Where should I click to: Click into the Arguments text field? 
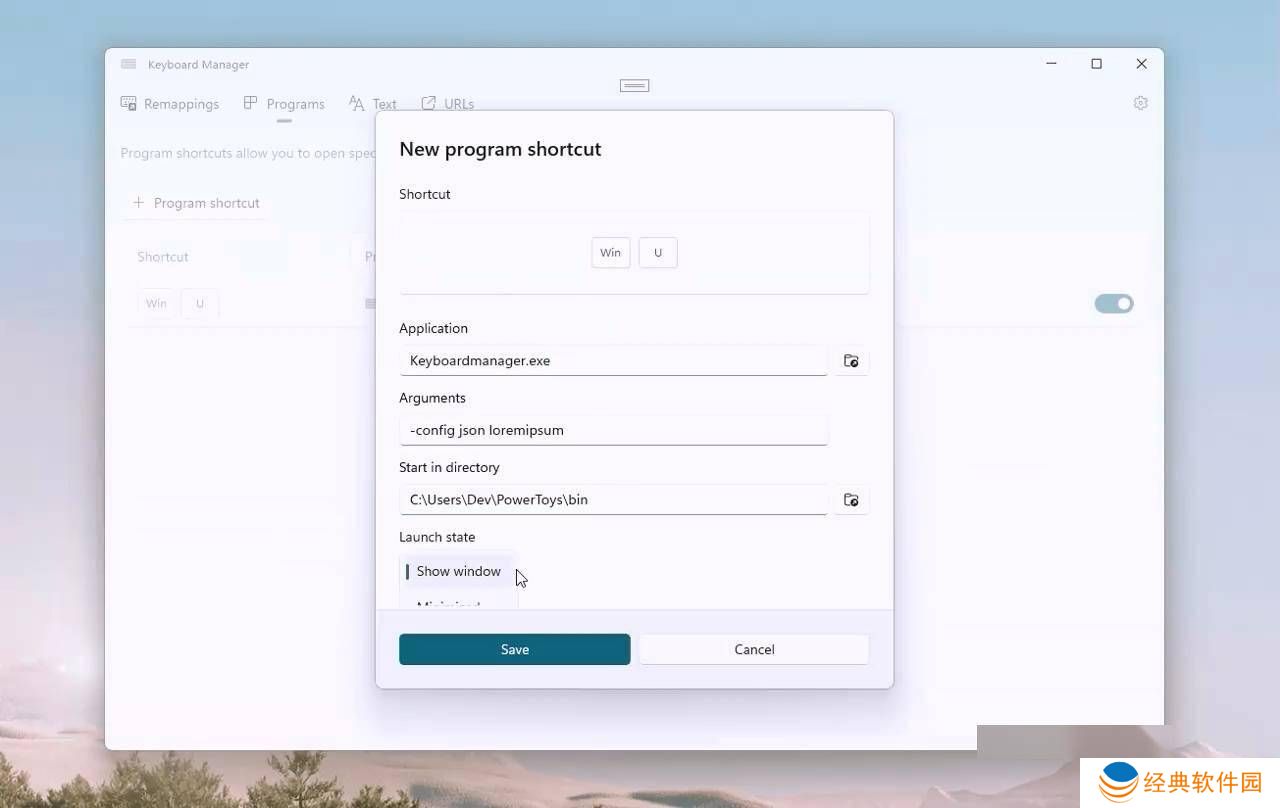(x=613, y=430)
